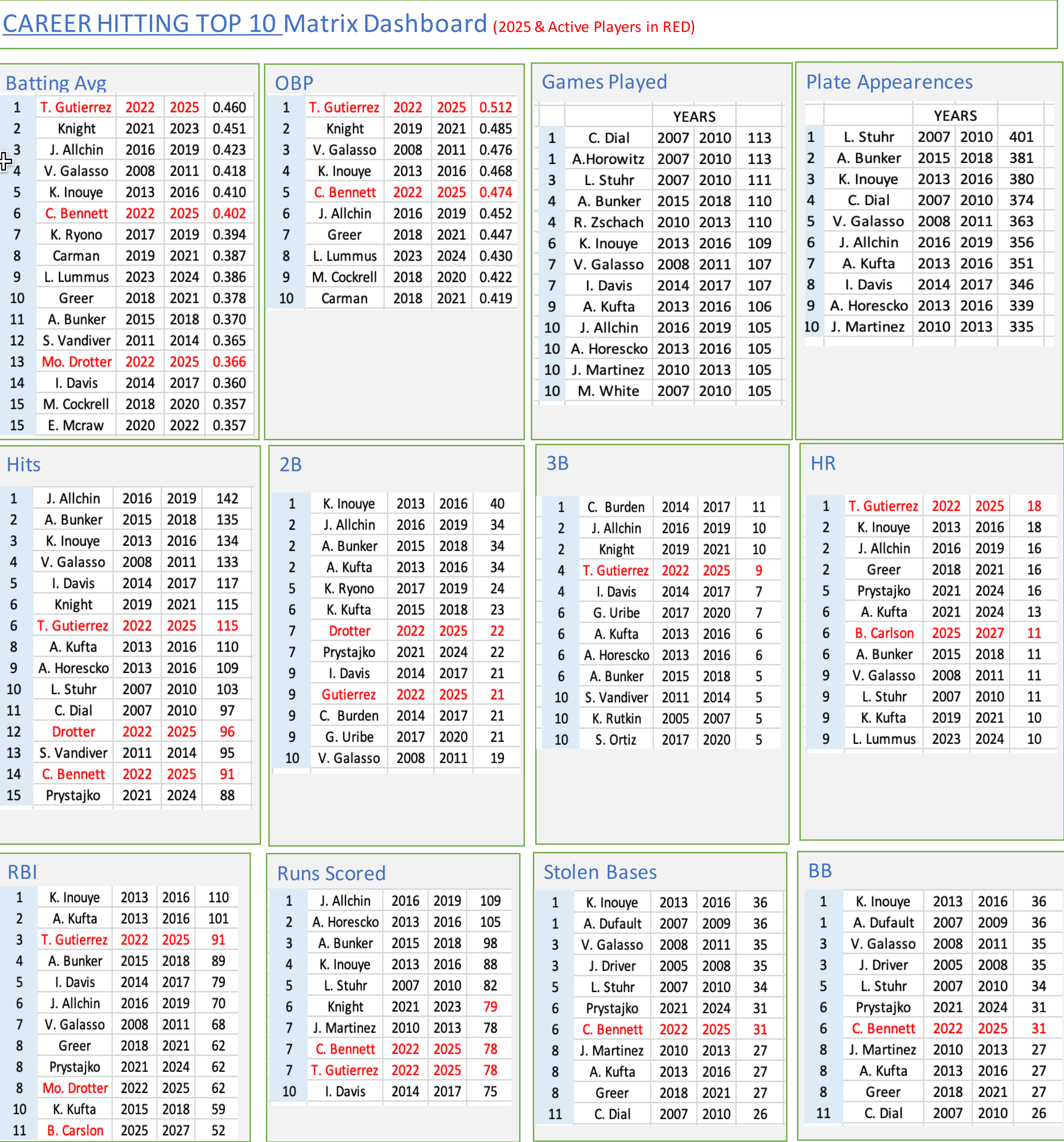Click Knight's red 79 runs cell
This screenshot has height=1142, width=1064.
pyautogui.click(x=490, y=1007)
